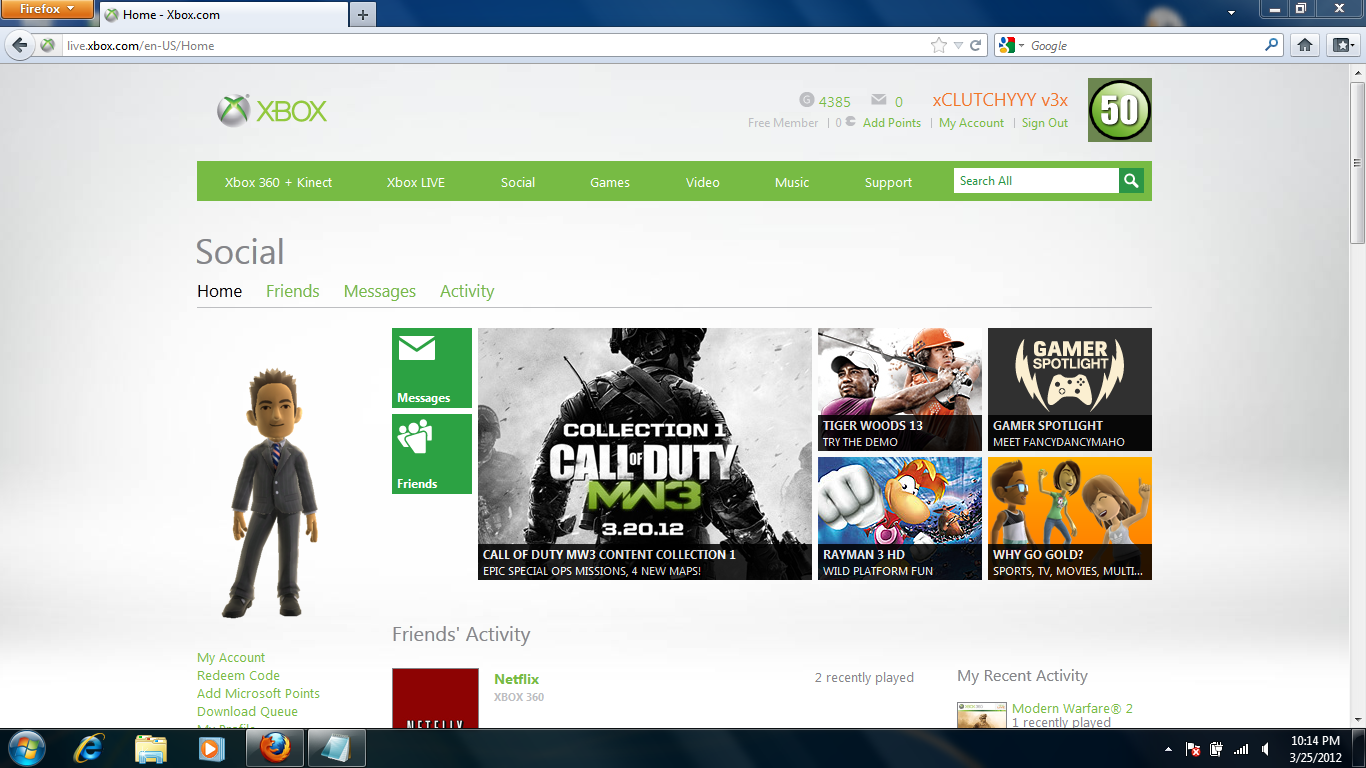This screenshot has height=768, width=1366.
Task: Show hidden system tray icons
Action: pyautogui.click(x=1168, y=749)
